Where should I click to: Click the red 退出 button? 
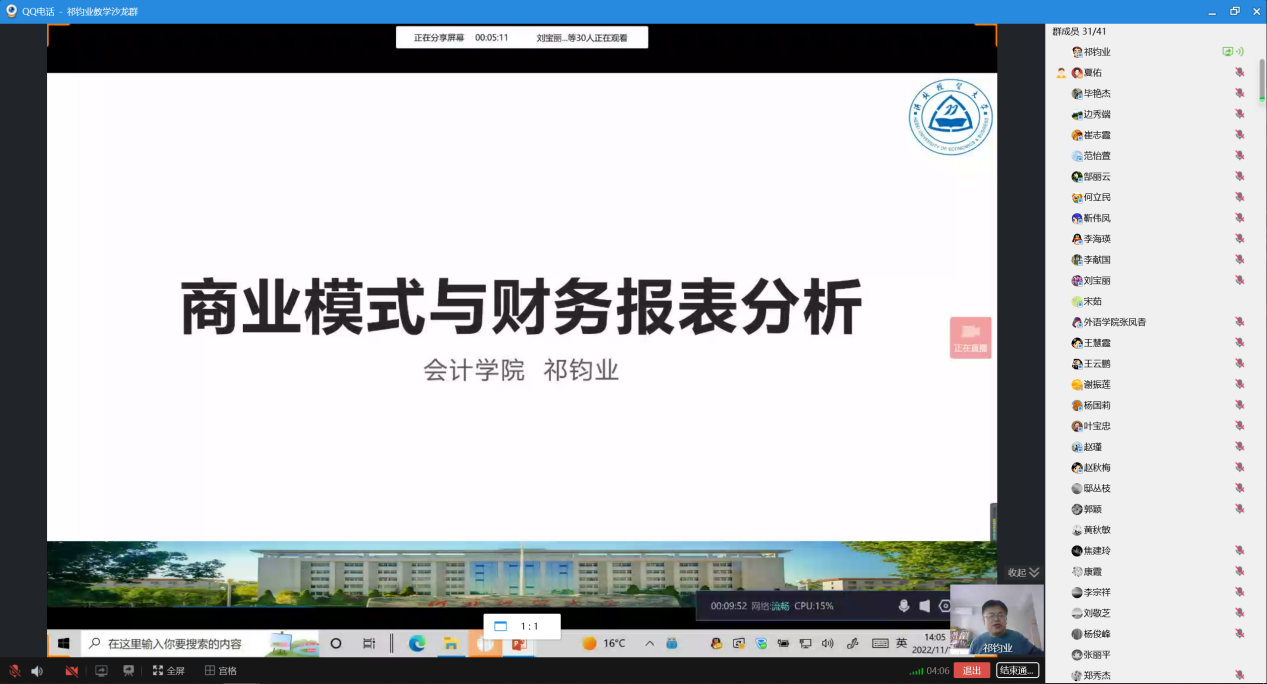pyautogui.click(x=971, y=671)
